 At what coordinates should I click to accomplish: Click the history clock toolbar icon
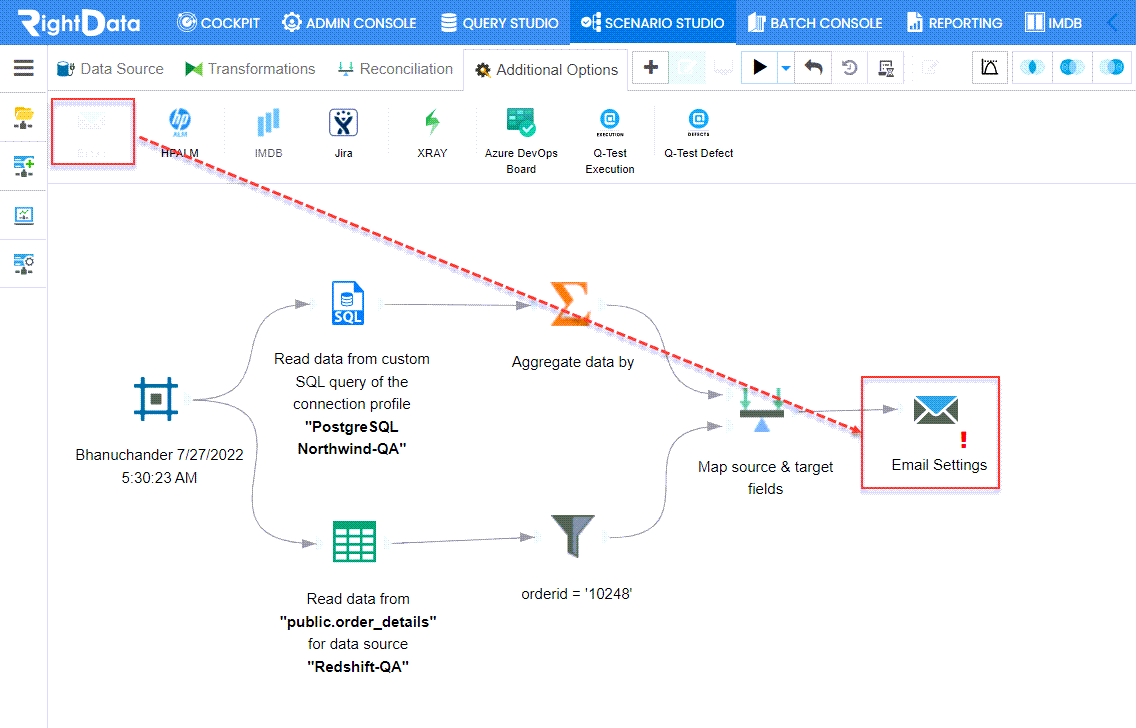click(849, 67)
